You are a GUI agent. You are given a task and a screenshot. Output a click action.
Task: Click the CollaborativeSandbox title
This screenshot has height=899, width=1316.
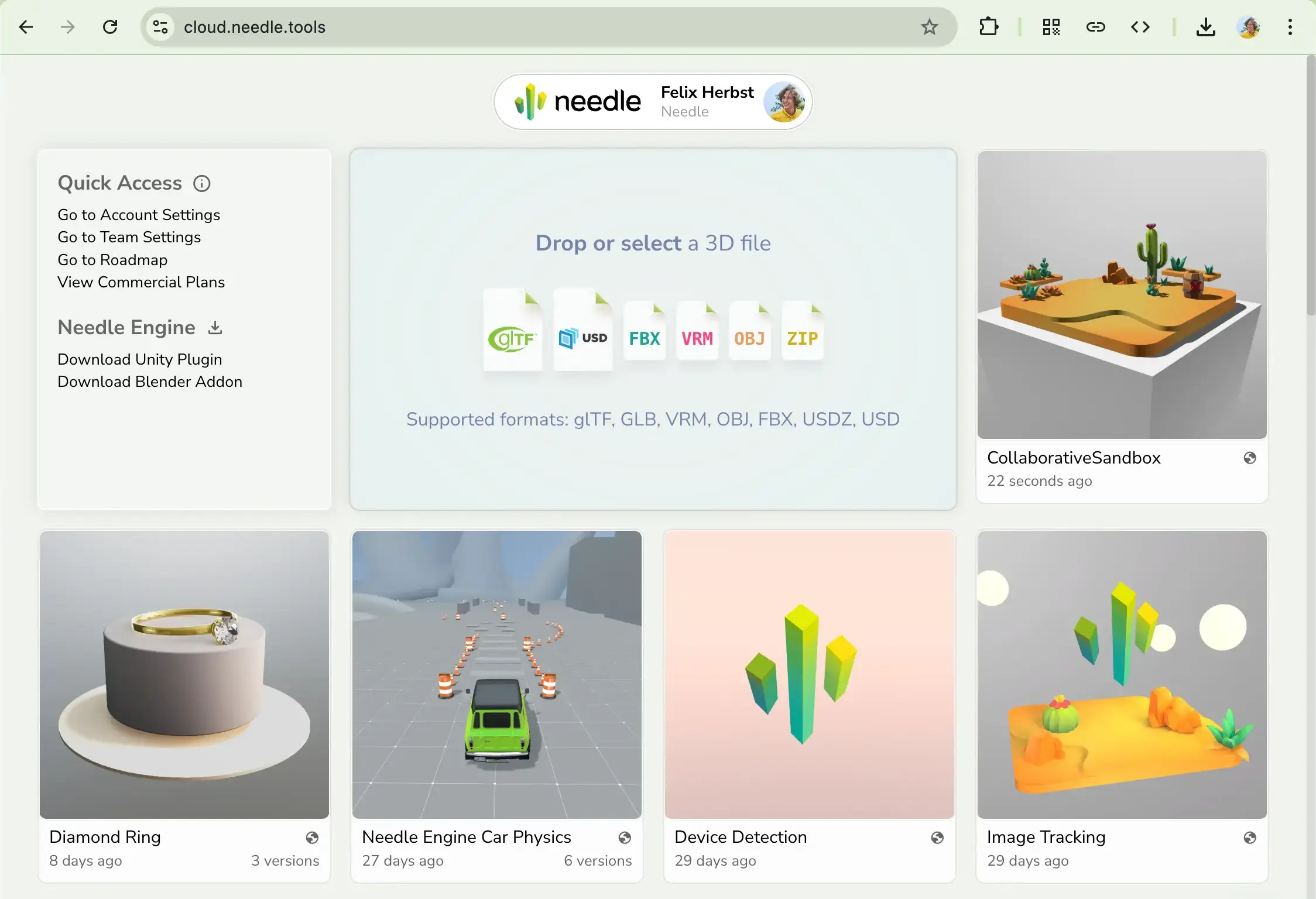point(1074,458)
